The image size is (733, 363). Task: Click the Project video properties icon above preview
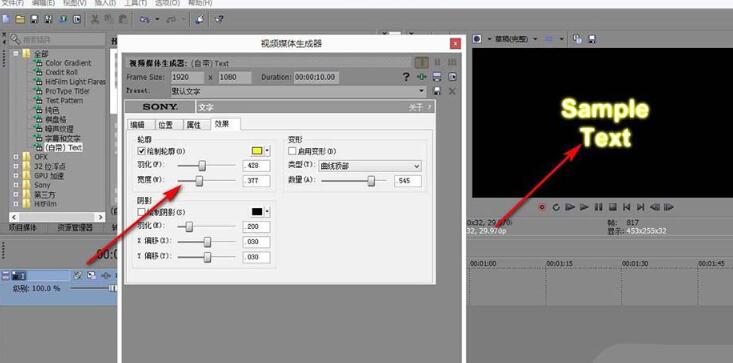tap(477, 39)
